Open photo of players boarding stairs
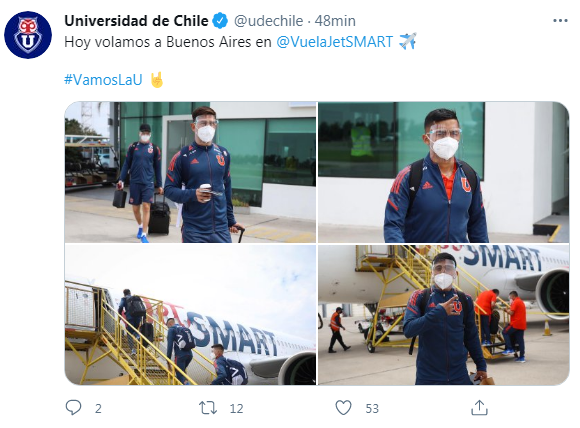 (190, 315)
